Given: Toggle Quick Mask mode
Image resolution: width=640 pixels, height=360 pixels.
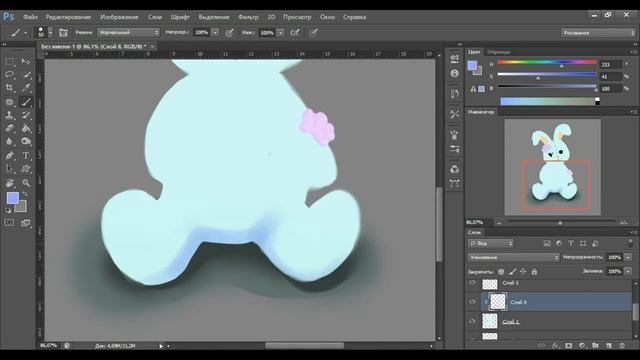Looking at the screenshot, I should pos(9,222).
